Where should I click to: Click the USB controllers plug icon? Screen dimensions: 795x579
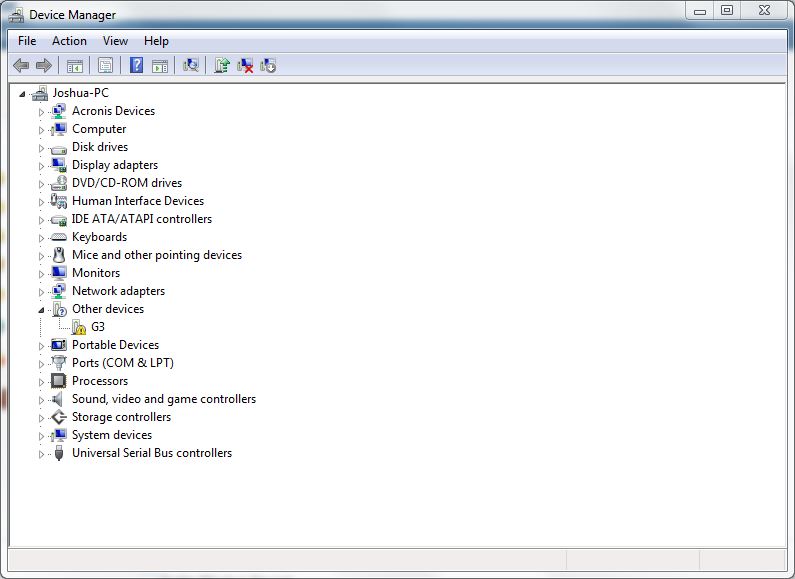[x=59, y=453]
